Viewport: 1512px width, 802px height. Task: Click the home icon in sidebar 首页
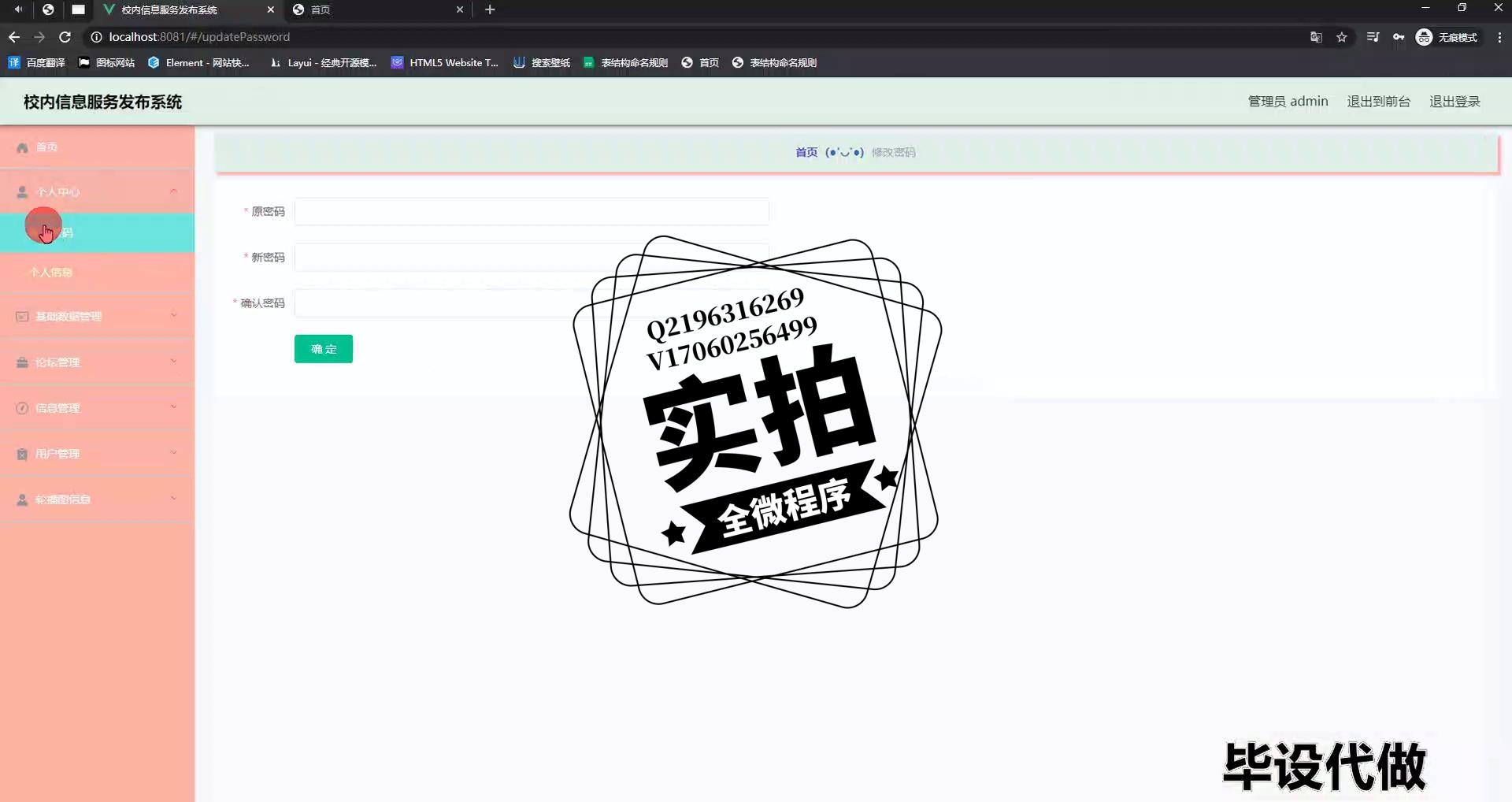(x=22, y=147)
